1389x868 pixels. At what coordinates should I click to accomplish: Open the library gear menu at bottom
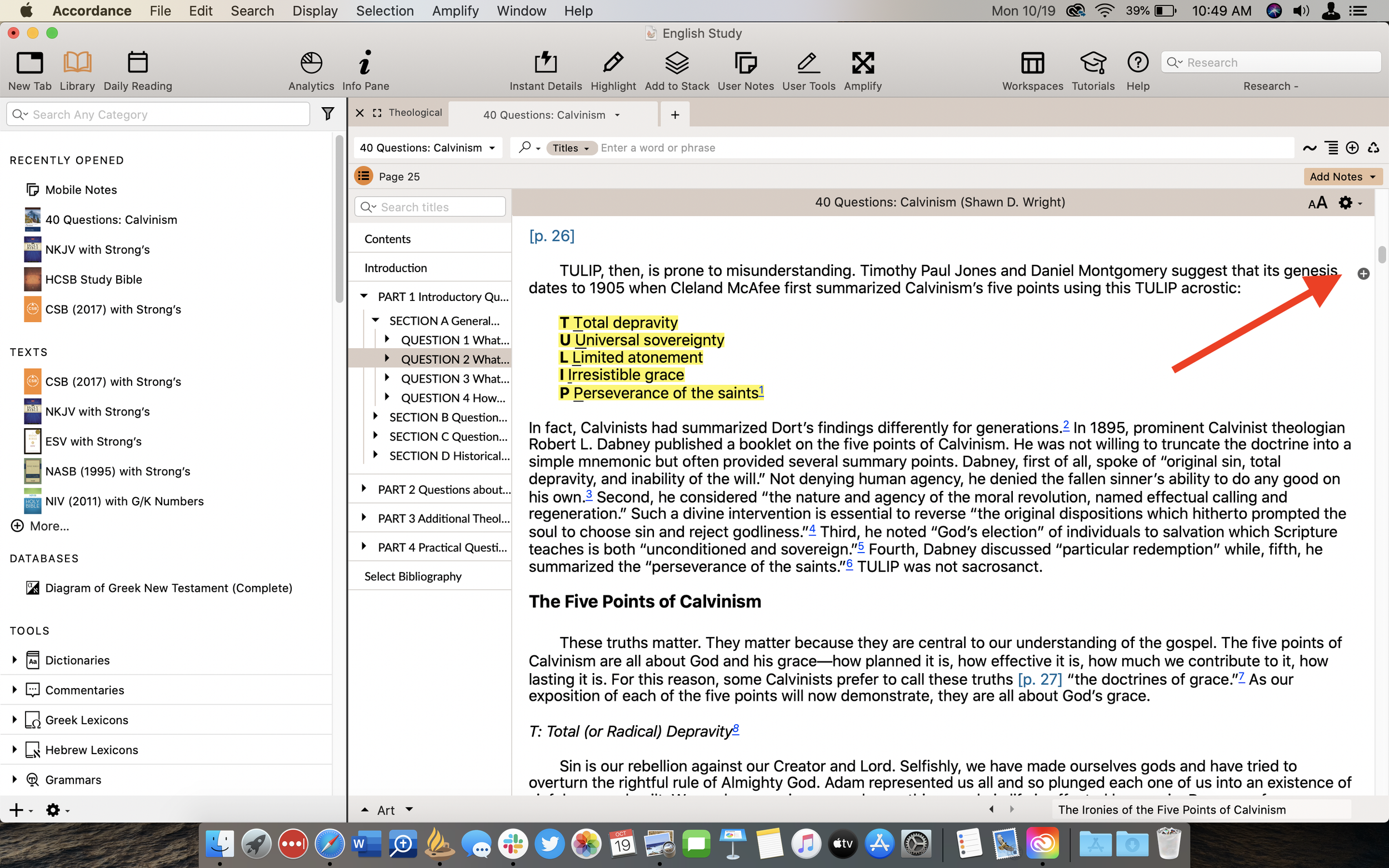[57, 810]
